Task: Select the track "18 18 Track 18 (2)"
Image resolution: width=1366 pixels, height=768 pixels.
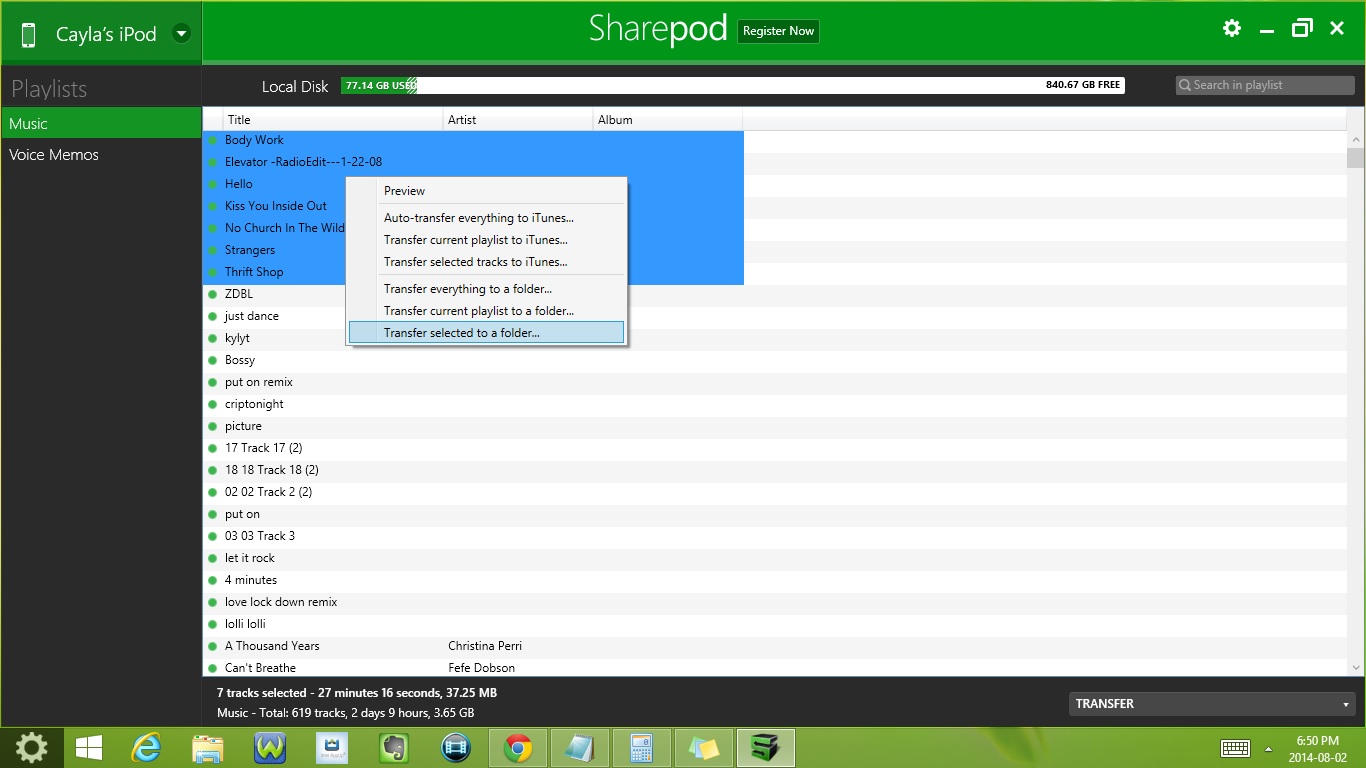Action: tap(272, 470)
